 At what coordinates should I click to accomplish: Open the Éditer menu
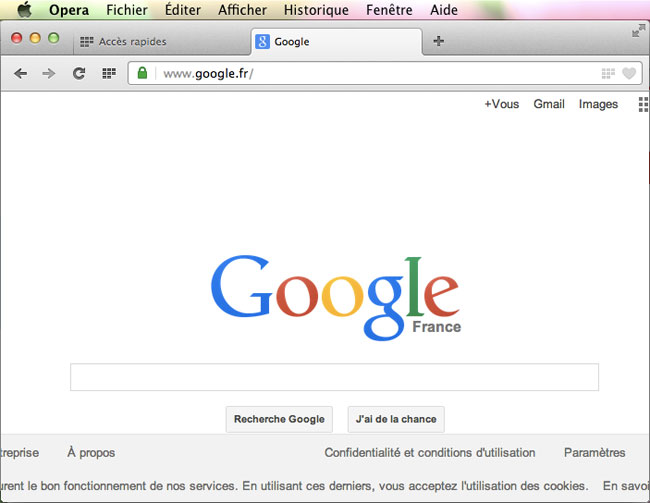(x=183, y=10)
